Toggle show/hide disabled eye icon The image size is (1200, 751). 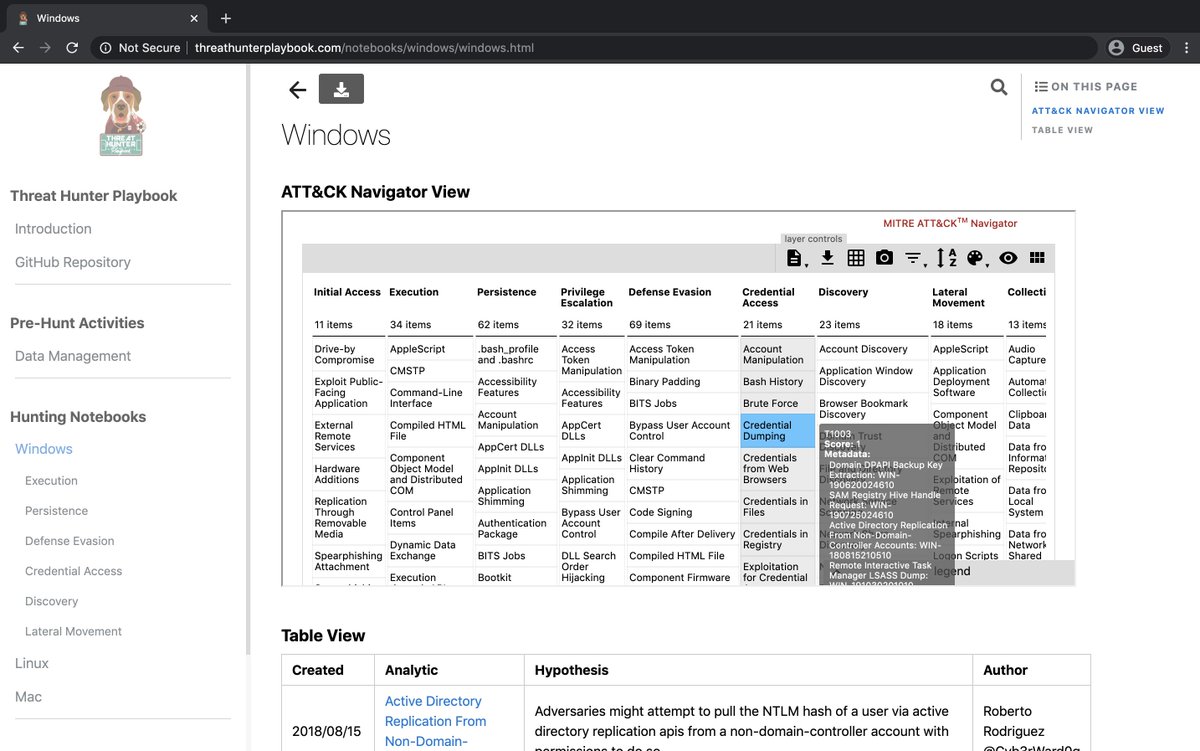point(1008,258)
